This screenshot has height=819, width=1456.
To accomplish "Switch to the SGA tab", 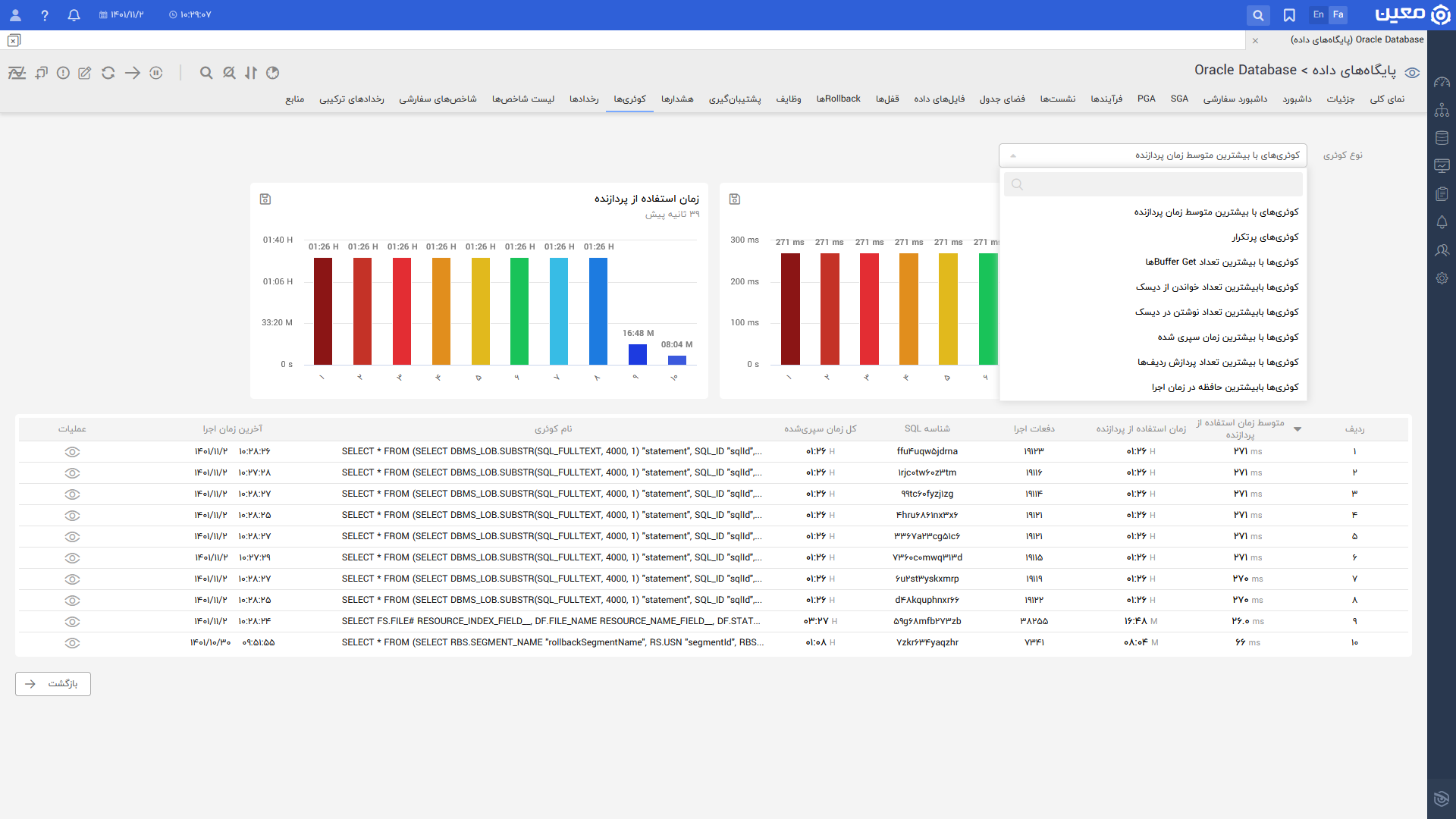I will tap(1179, 99).
